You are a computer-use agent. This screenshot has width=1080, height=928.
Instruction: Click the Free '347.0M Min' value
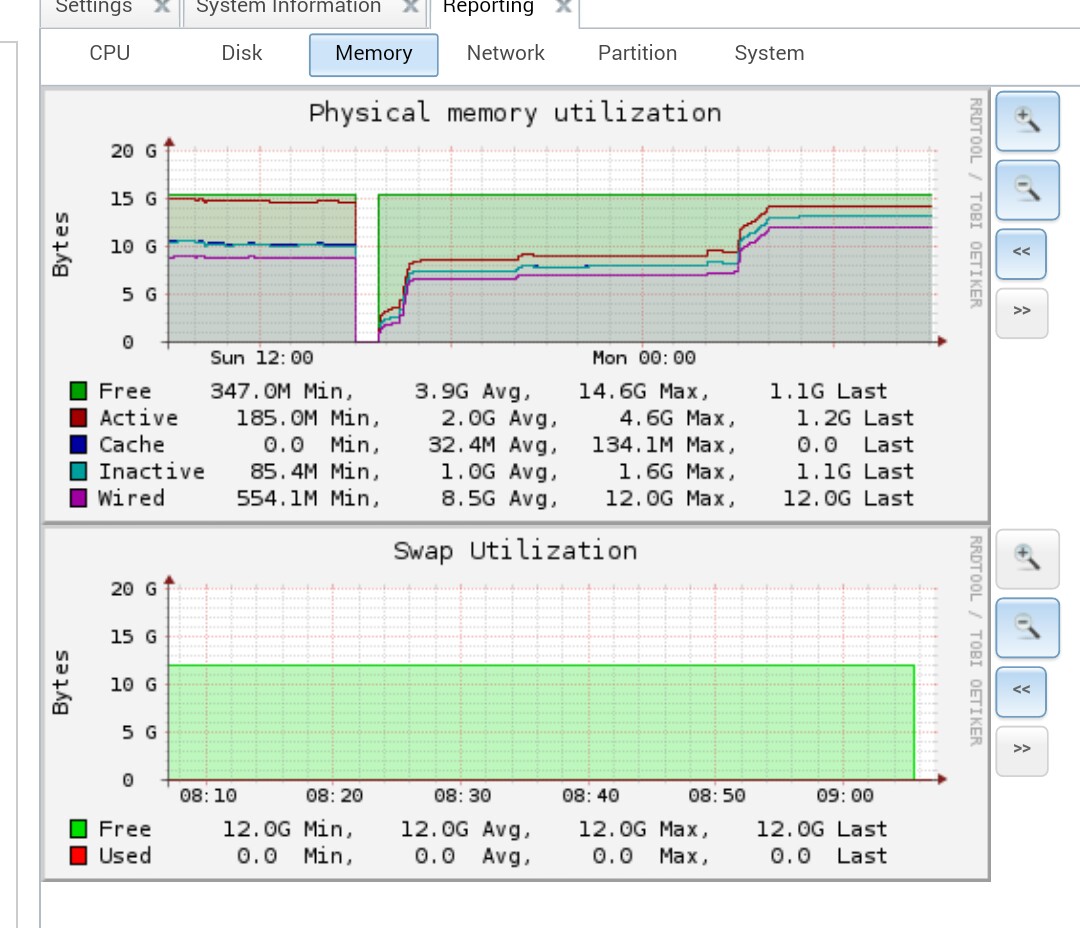point(282,391)
